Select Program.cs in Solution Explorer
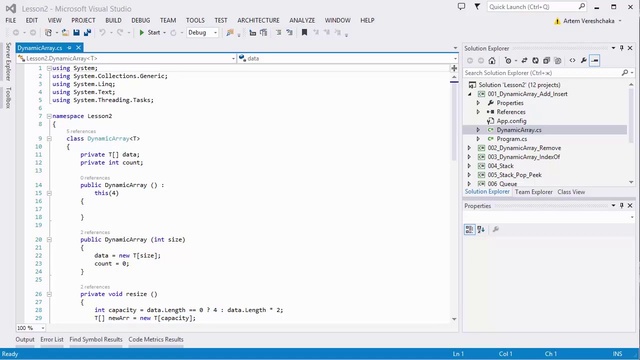Screen dimensions: 640x360 [x=511, y=139]
